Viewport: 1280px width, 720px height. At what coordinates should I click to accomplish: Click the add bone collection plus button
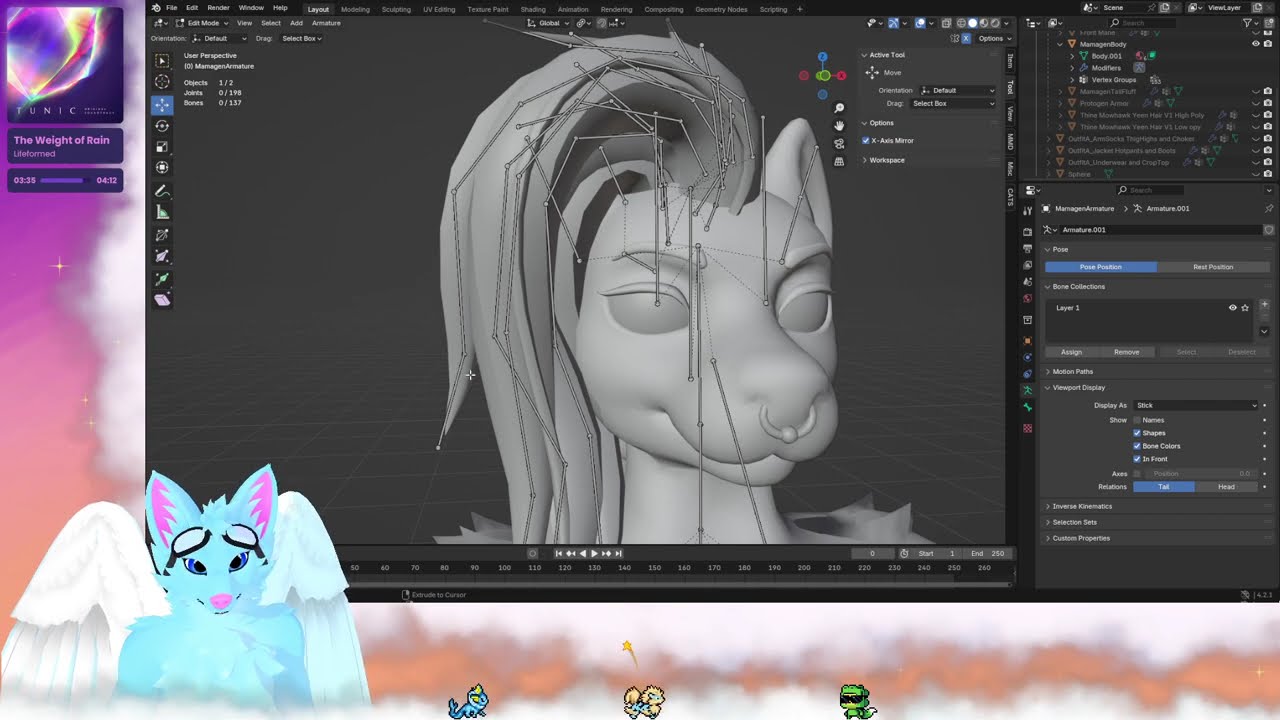[1264, 304]
